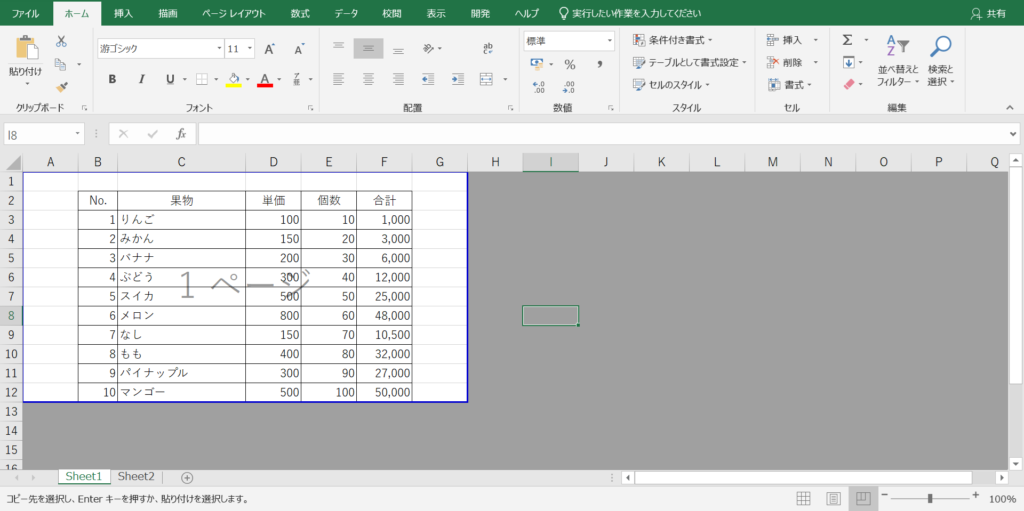Screen dimensions: 1024x511
Task: Align text right
Action: click(398, 79)
